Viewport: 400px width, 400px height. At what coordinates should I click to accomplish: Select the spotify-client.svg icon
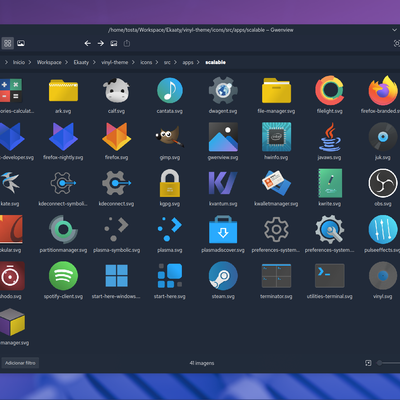(63, 276)
